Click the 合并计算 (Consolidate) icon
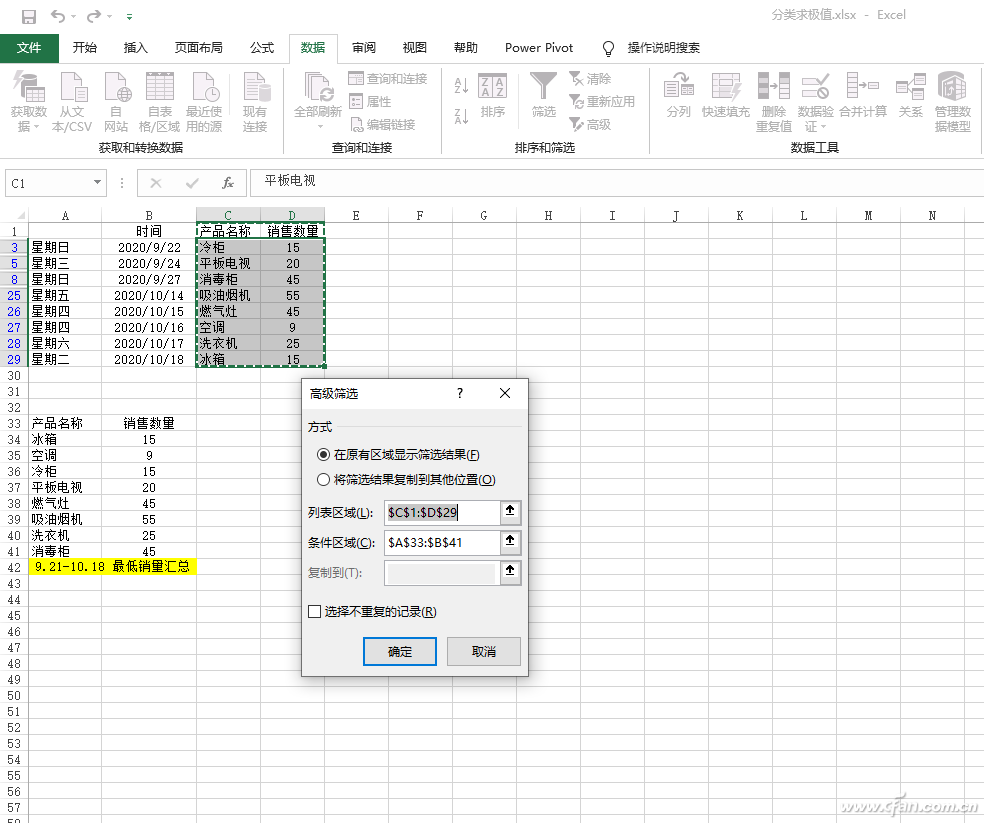The height and width of the screenshot is (823, 984). coord(864,91)
